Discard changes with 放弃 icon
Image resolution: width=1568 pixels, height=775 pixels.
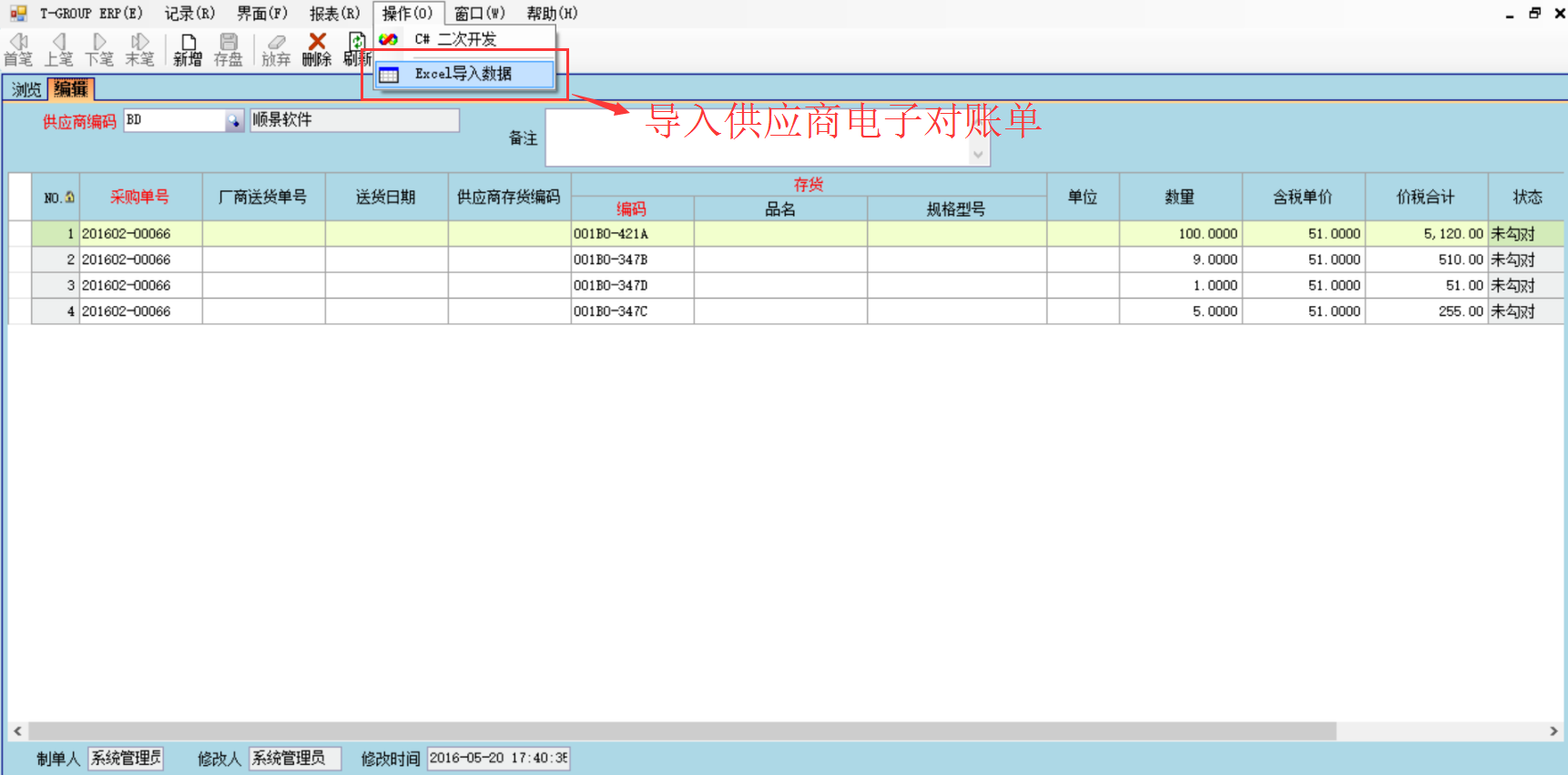[x=276, y=50]
